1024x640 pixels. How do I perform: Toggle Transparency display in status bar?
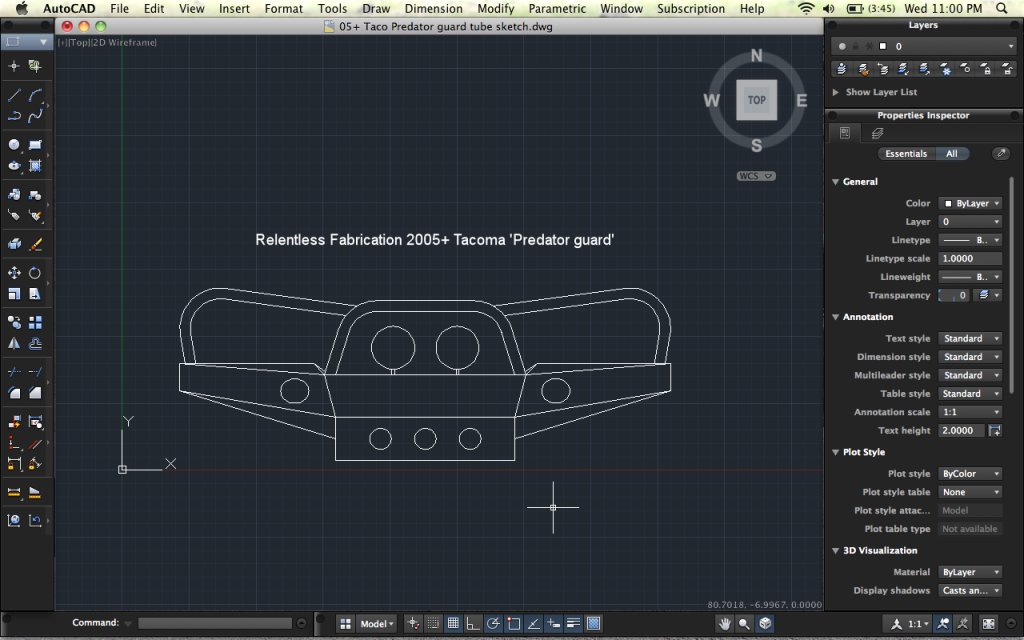coord(594,623)
